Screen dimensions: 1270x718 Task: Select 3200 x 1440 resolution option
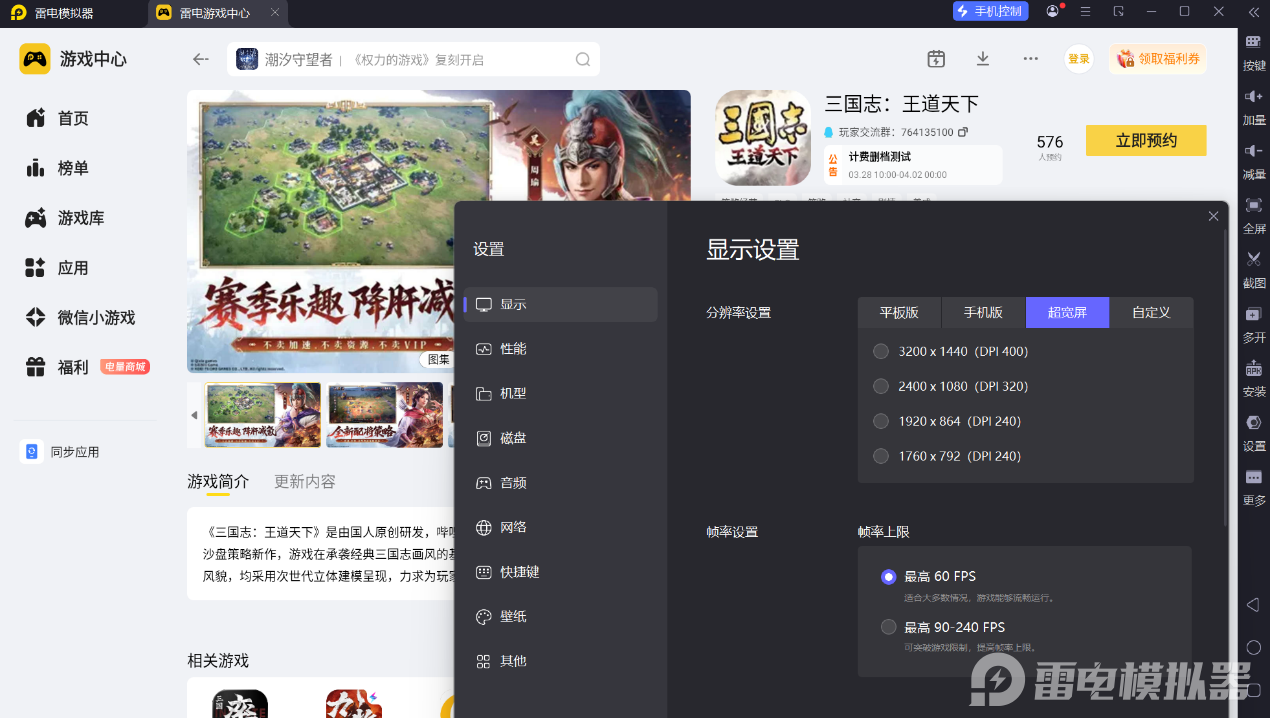881,351
